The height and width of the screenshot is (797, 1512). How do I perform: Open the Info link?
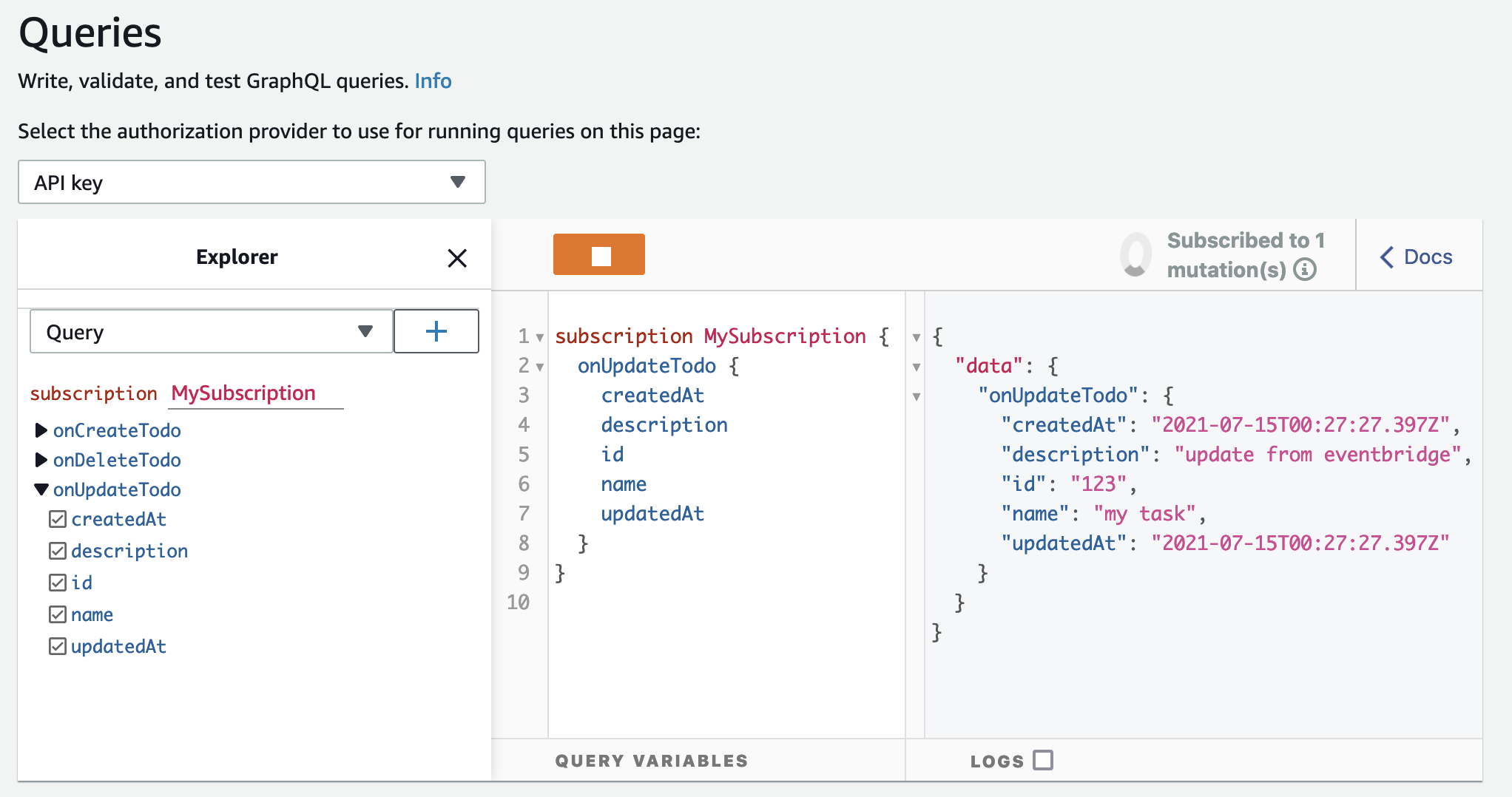point(433,81)
